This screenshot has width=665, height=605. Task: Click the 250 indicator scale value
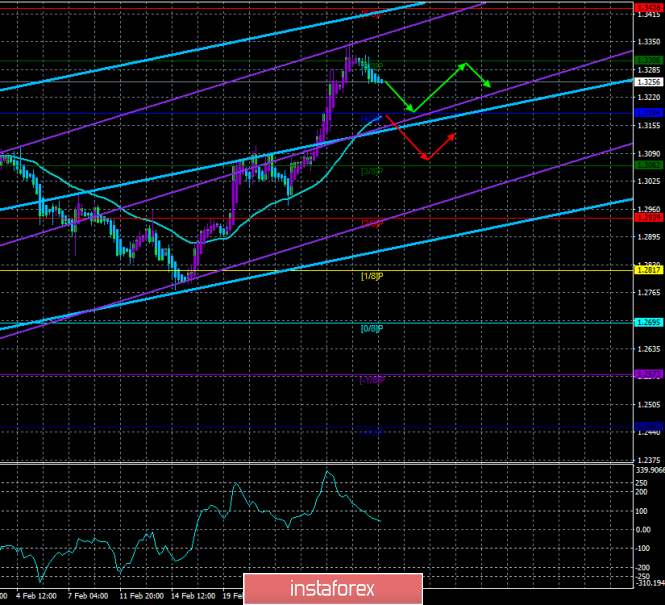(x=642, y=483)
